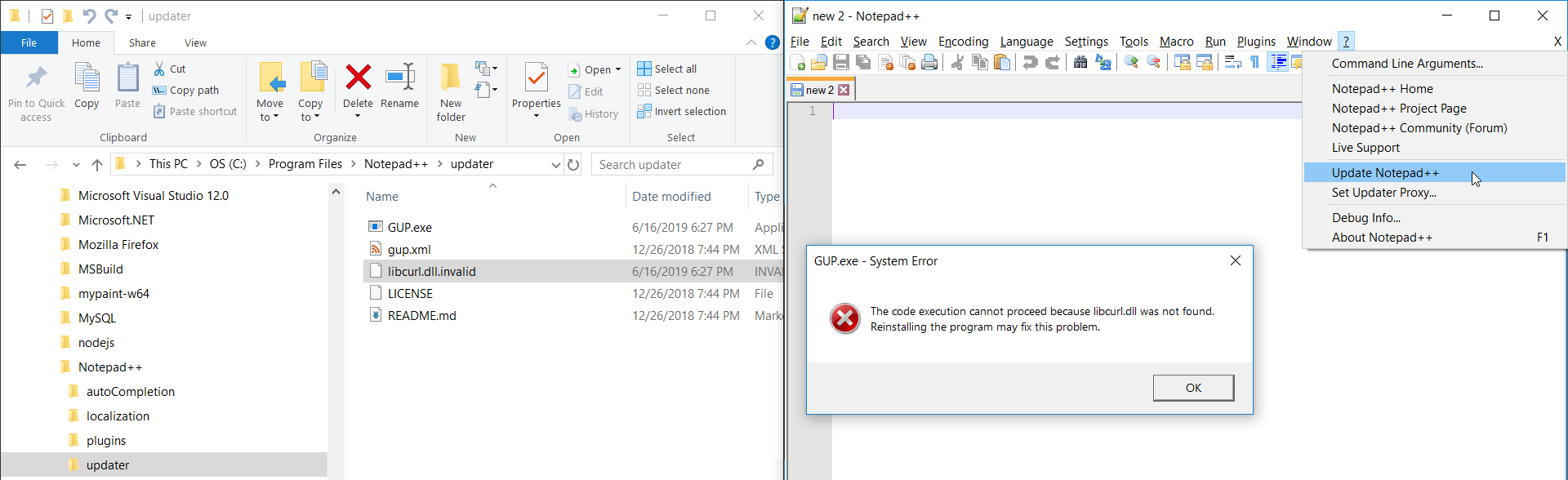The image size is (1568, 480).
Task: Zoom out using the Notepad++ magnifier icon
Action: (1153, 62)
